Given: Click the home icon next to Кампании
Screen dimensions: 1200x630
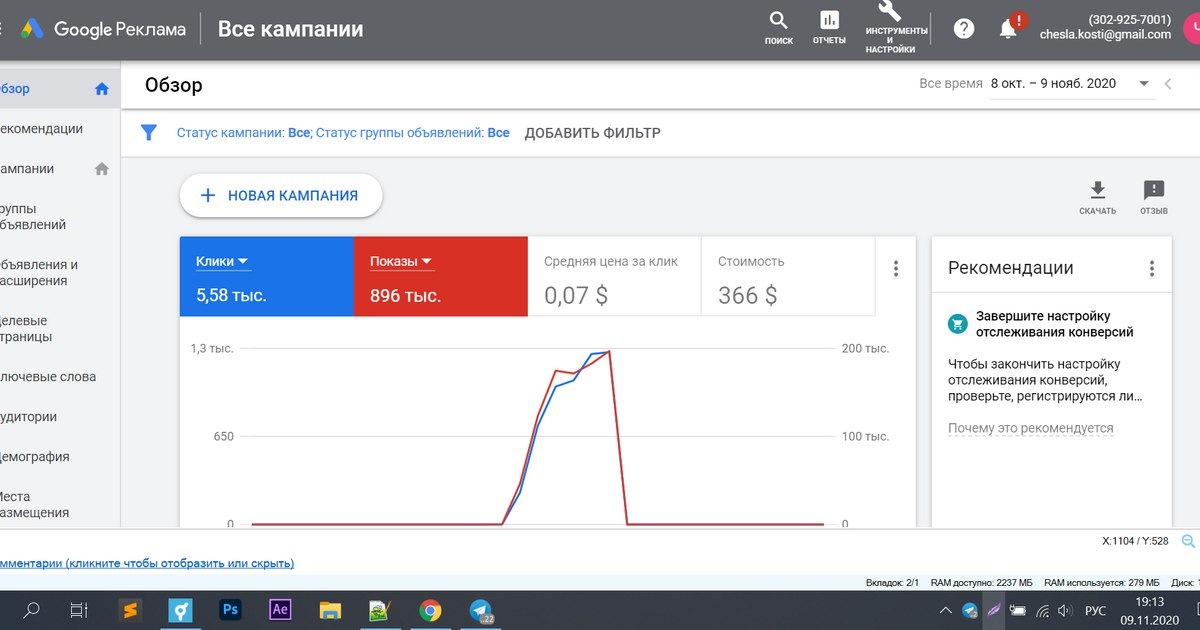Looking at the screenshot, I should pos(101,169).
